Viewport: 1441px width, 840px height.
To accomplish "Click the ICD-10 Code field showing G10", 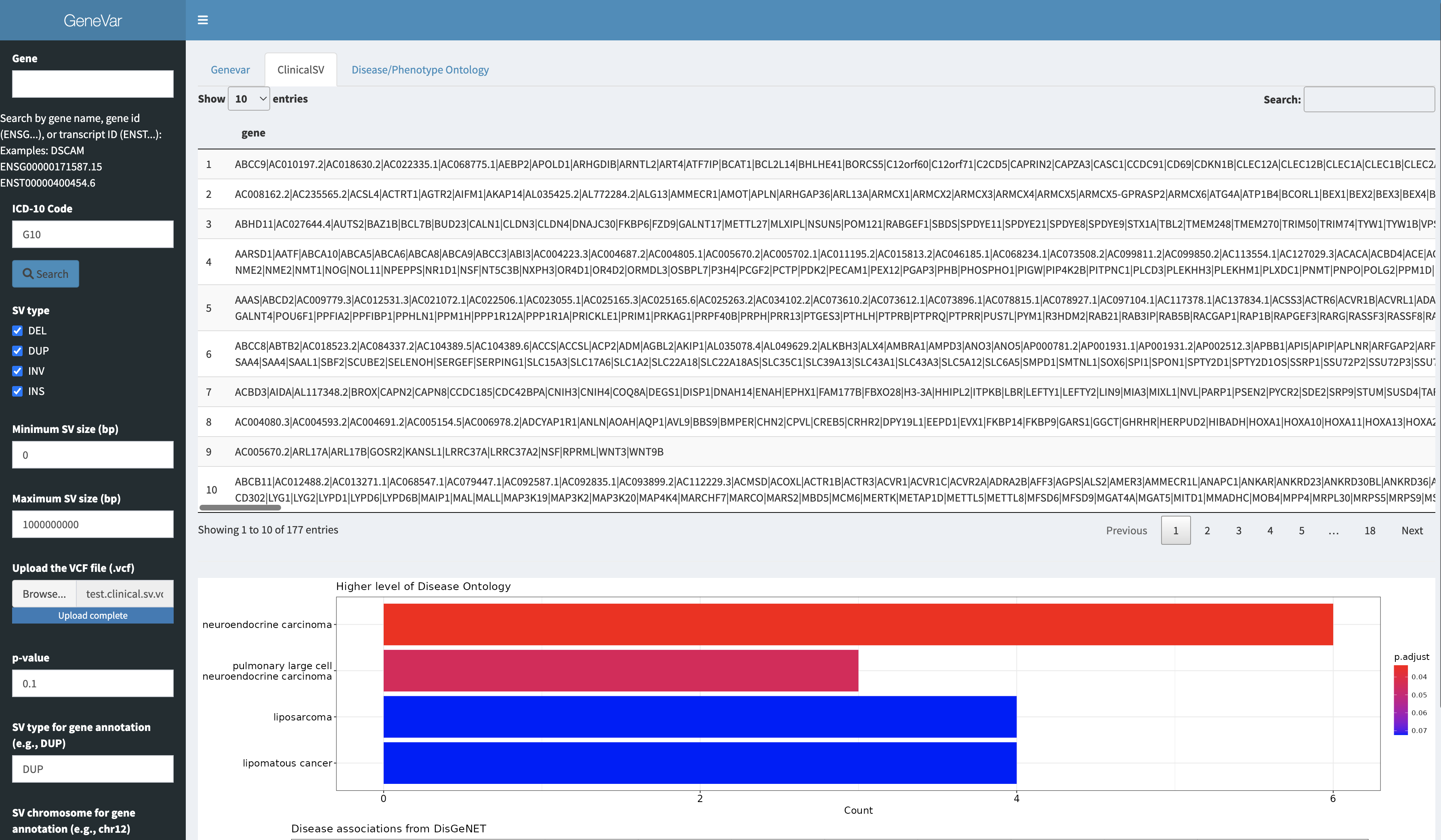I will (x=92, y=235).
